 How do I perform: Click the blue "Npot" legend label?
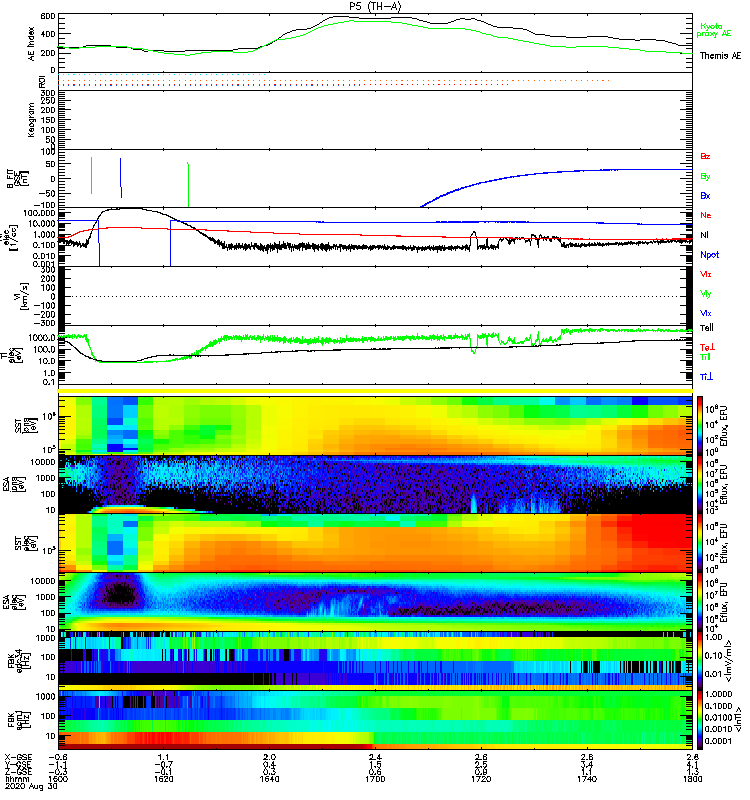(x=710, y=255)
